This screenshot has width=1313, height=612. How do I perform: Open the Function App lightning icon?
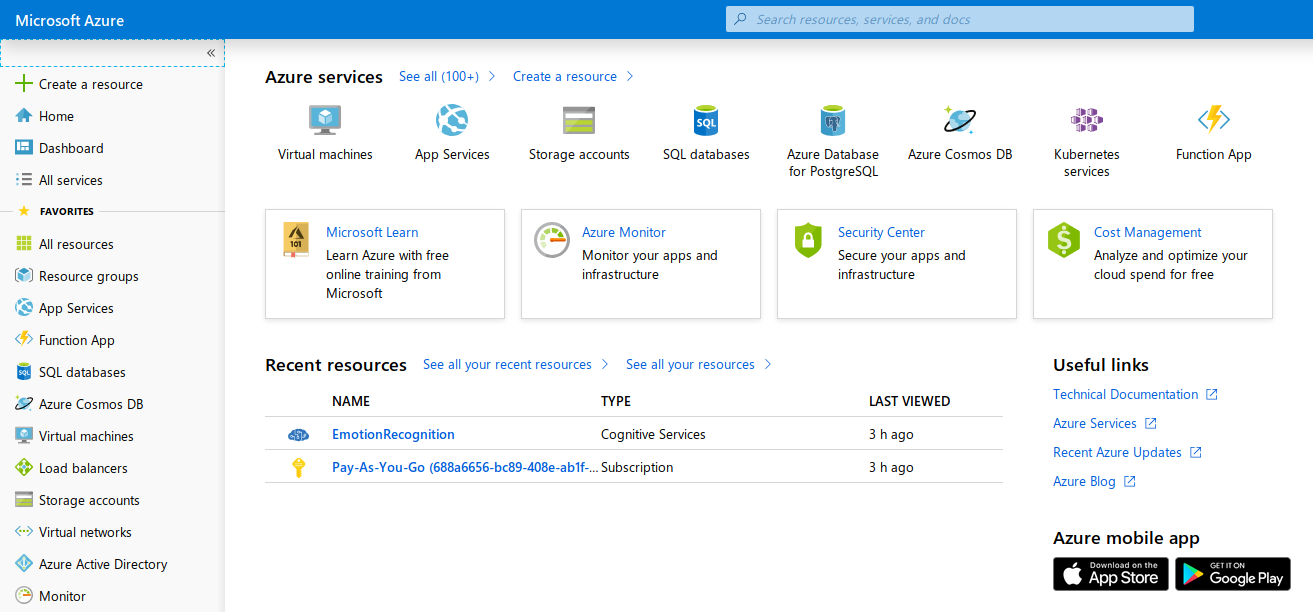coord(1214,120)
